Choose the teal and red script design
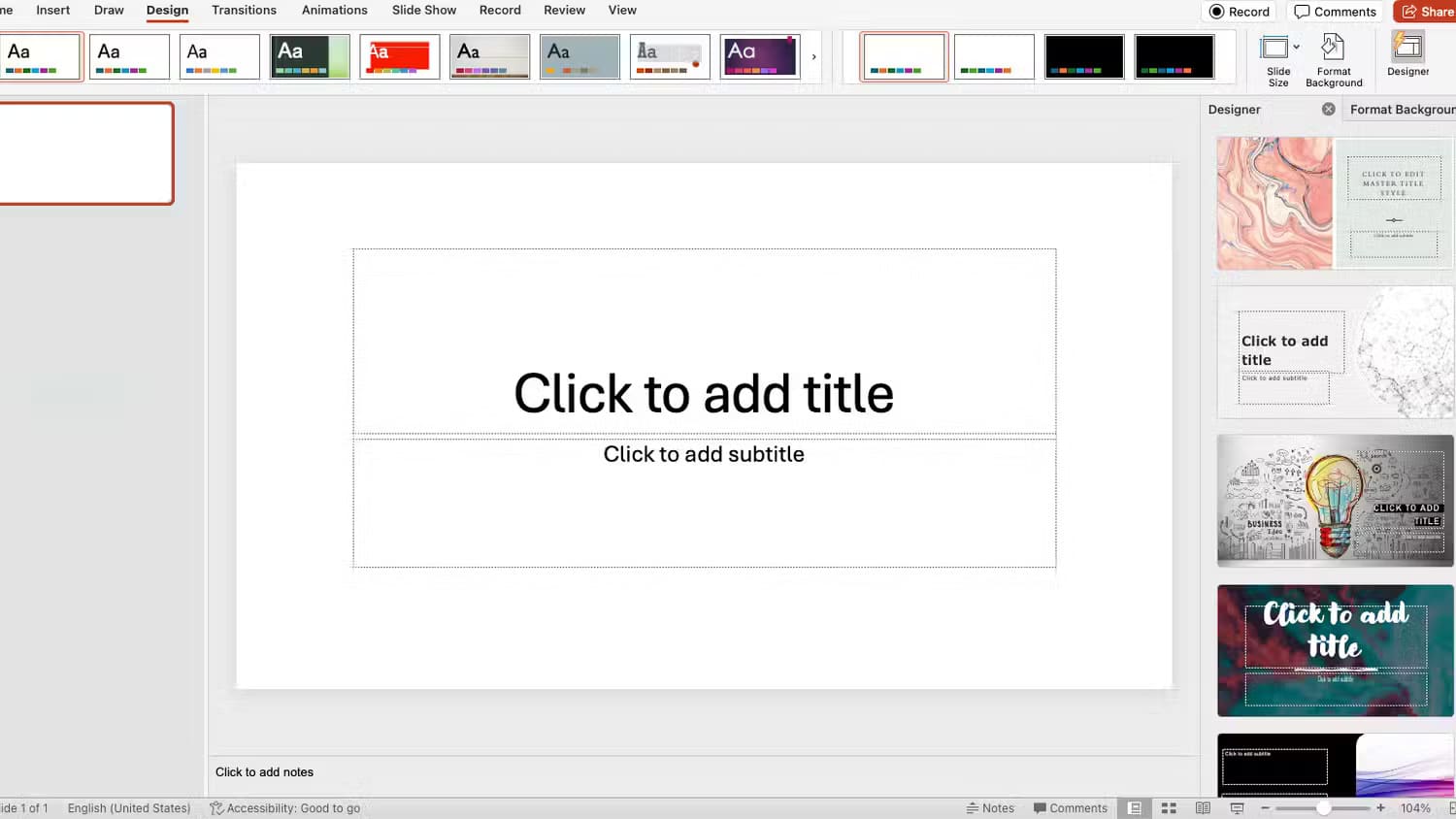The width and height of the screenshot is (1456, 819). 1335,650
